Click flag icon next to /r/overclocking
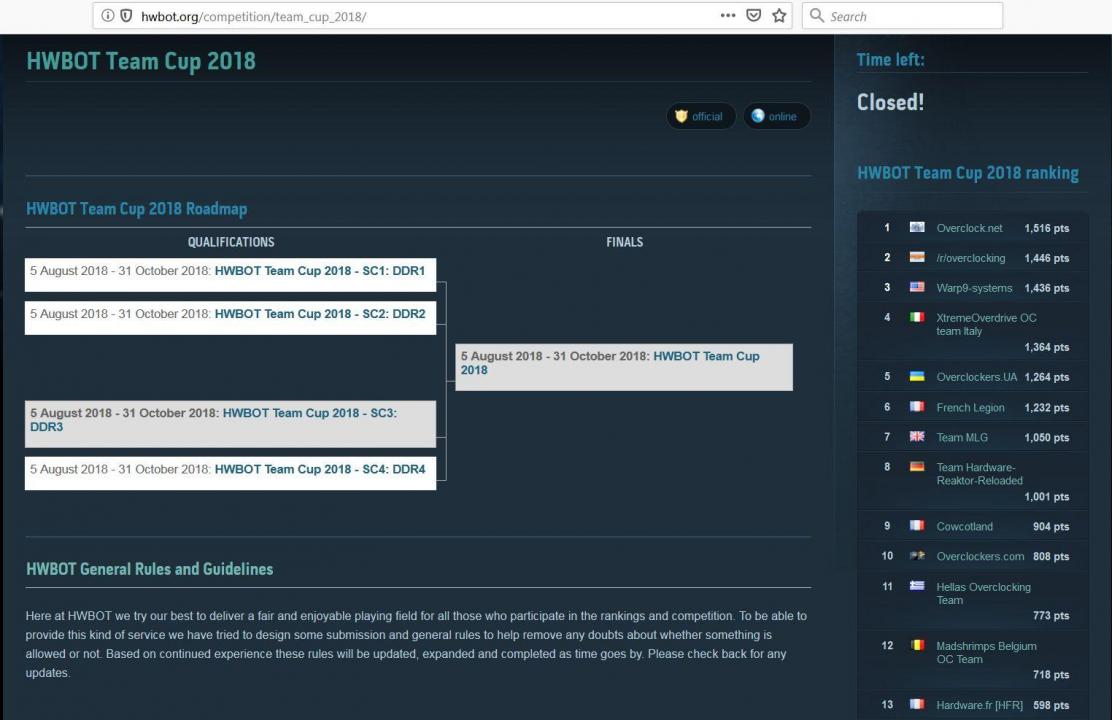Image resolution: width=1112 pixels, height=720 pixels. click(x=917, y=257)
